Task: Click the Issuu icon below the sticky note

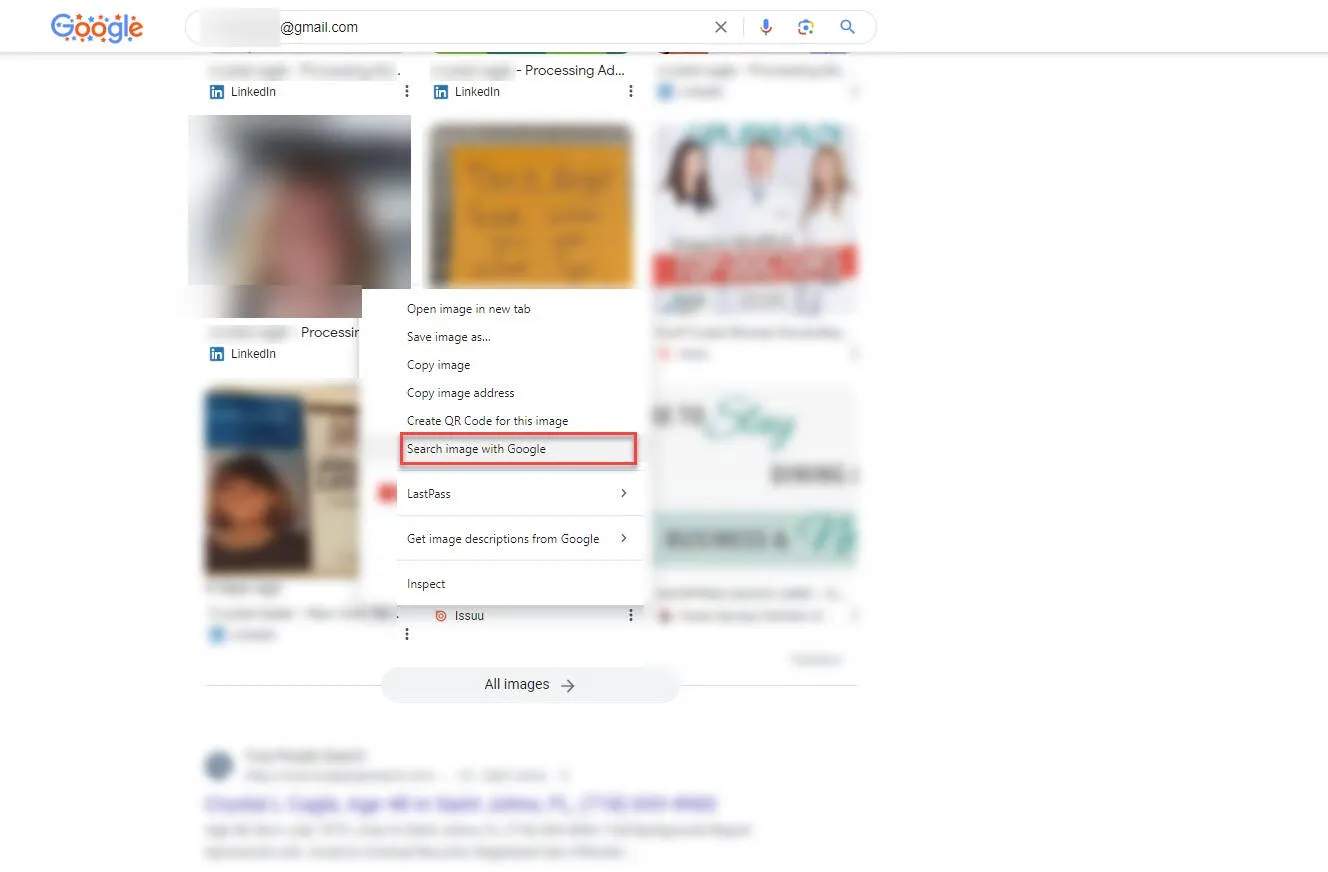Action: [x=441, y=615]
